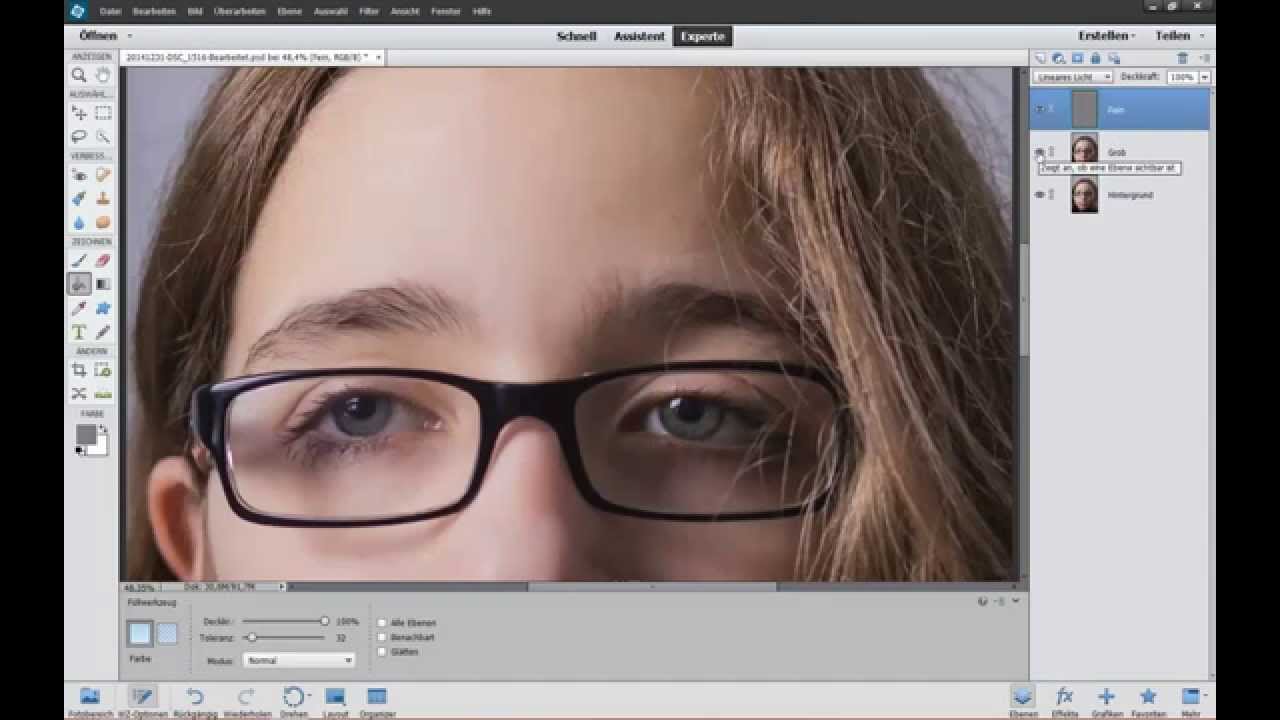Select the Straighten tool
1280x720 pixels.
pyautogui.click(x=102, y=393)
